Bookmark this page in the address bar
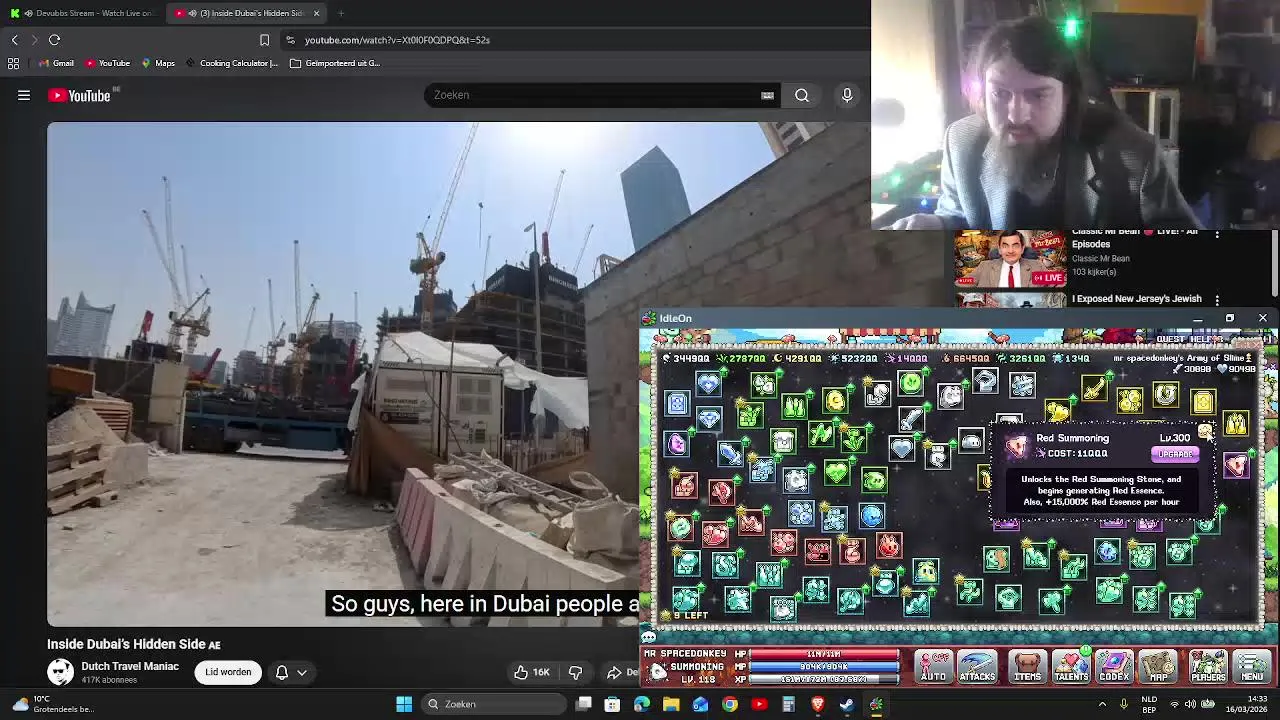1280x720 pixels. click(264, 40)
